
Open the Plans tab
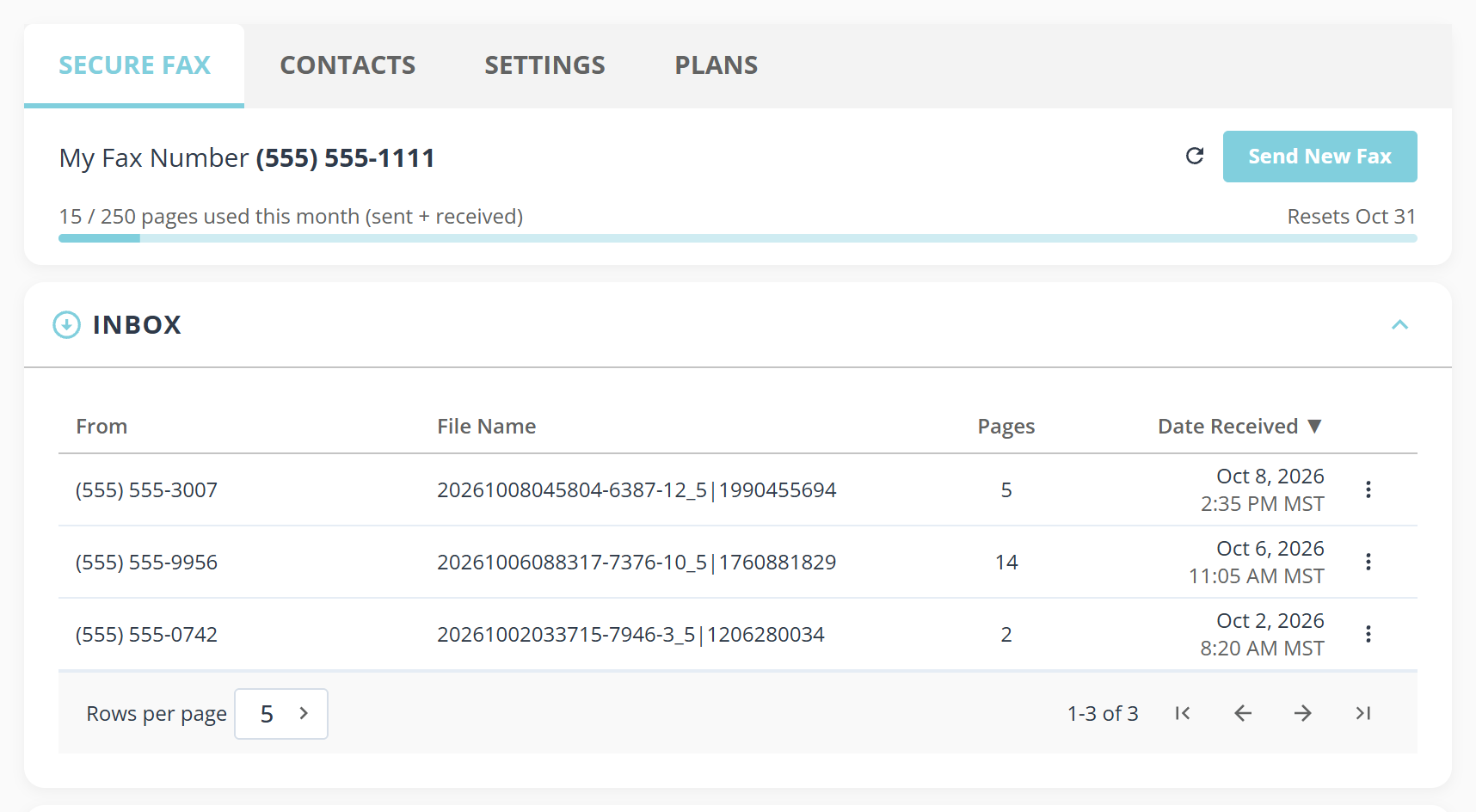point(716,65)
